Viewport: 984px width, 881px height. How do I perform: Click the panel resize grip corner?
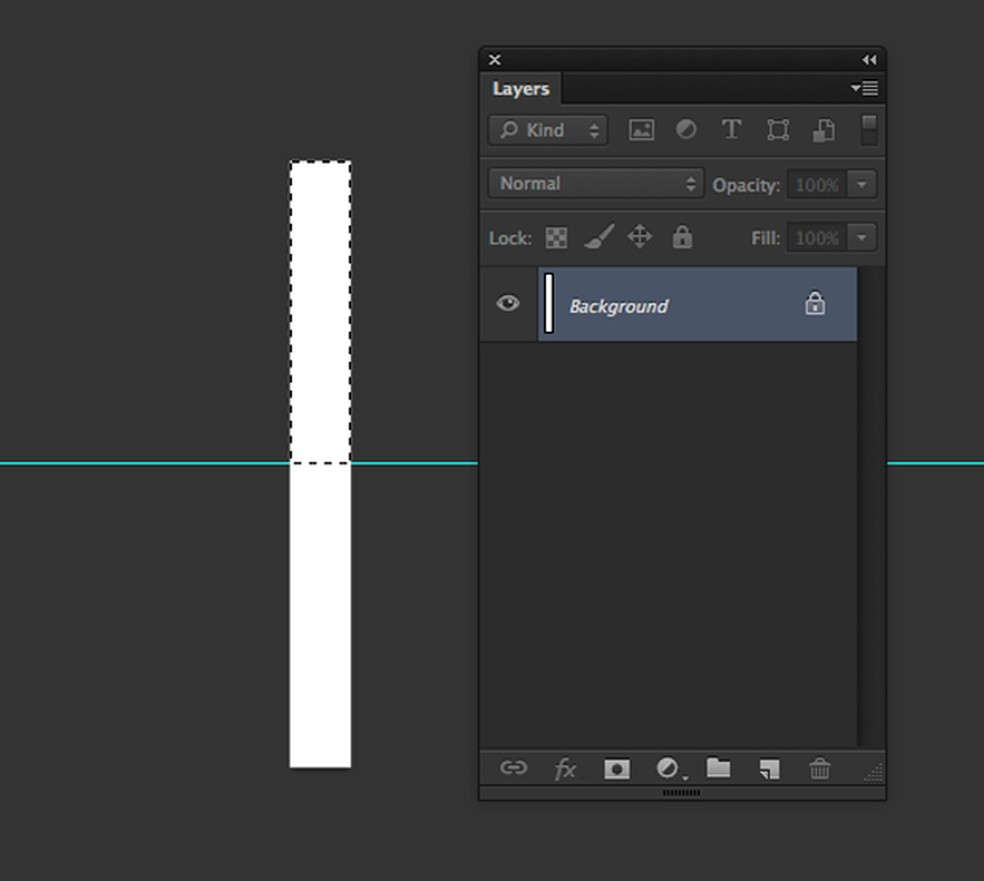(x=874, y=772)
